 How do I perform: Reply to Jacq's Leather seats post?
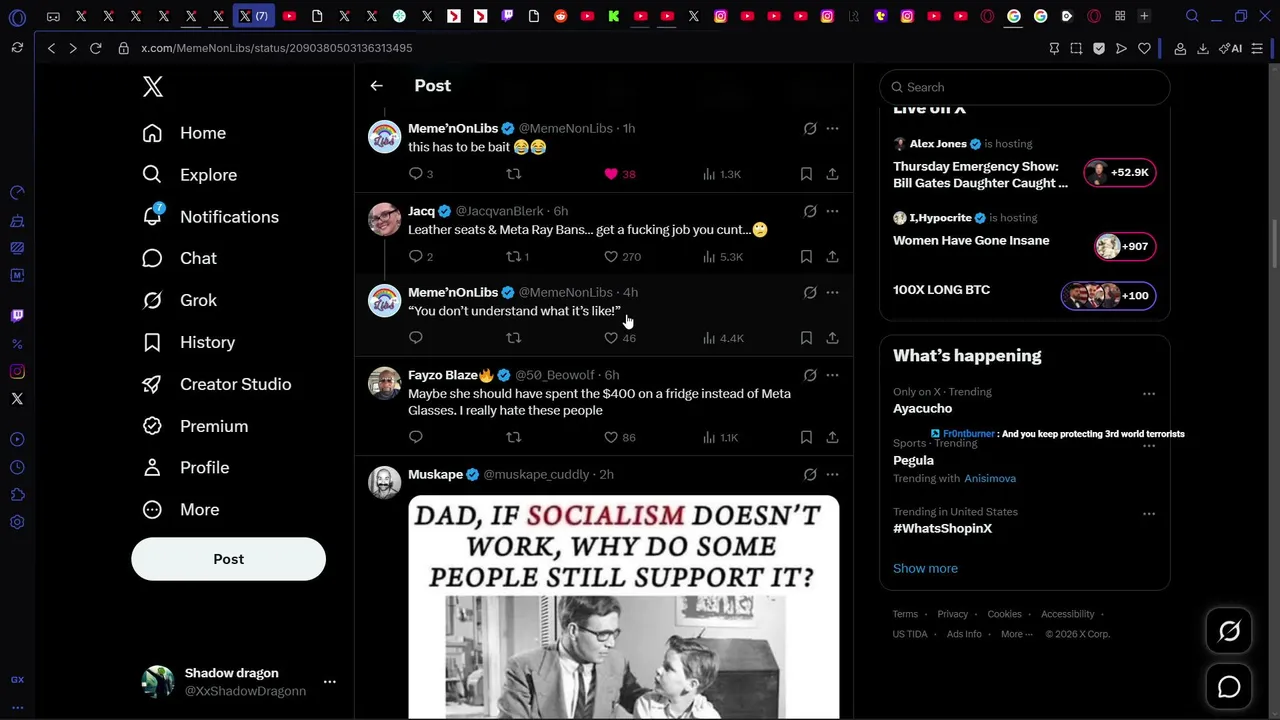tap(421, 257)
